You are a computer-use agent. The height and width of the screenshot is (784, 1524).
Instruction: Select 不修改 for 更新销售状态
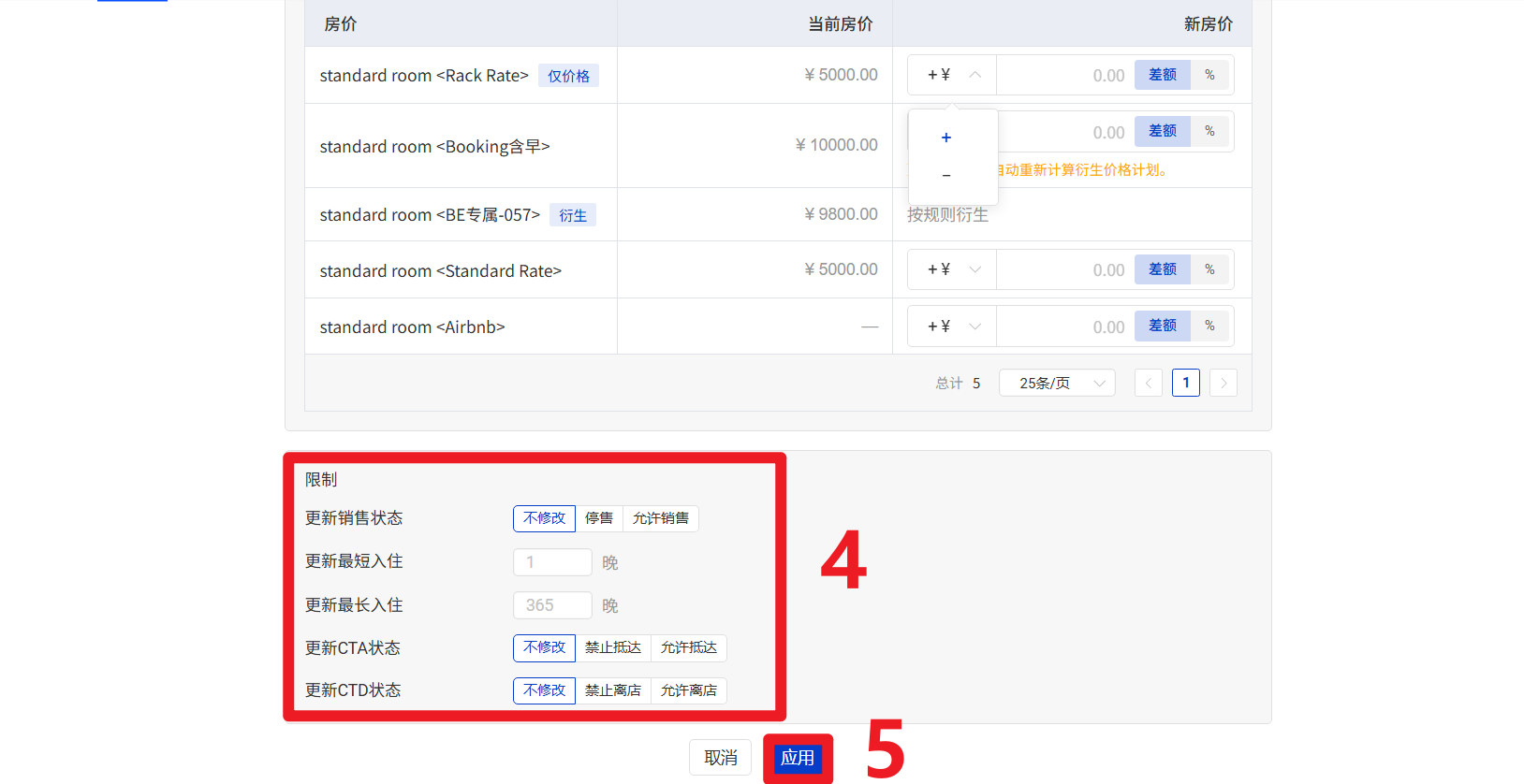pos(544,518)
